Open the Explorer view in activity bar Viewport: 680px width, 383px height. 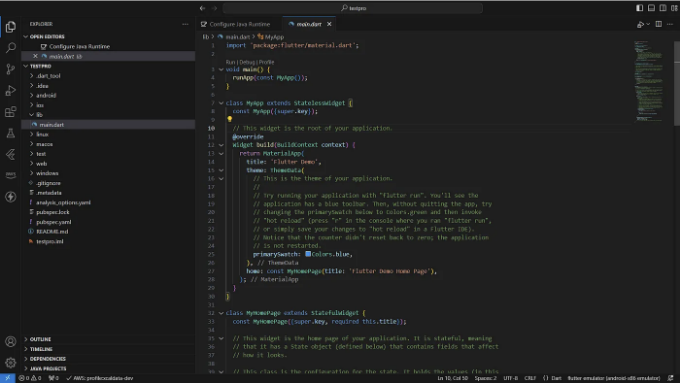[10, 27]
